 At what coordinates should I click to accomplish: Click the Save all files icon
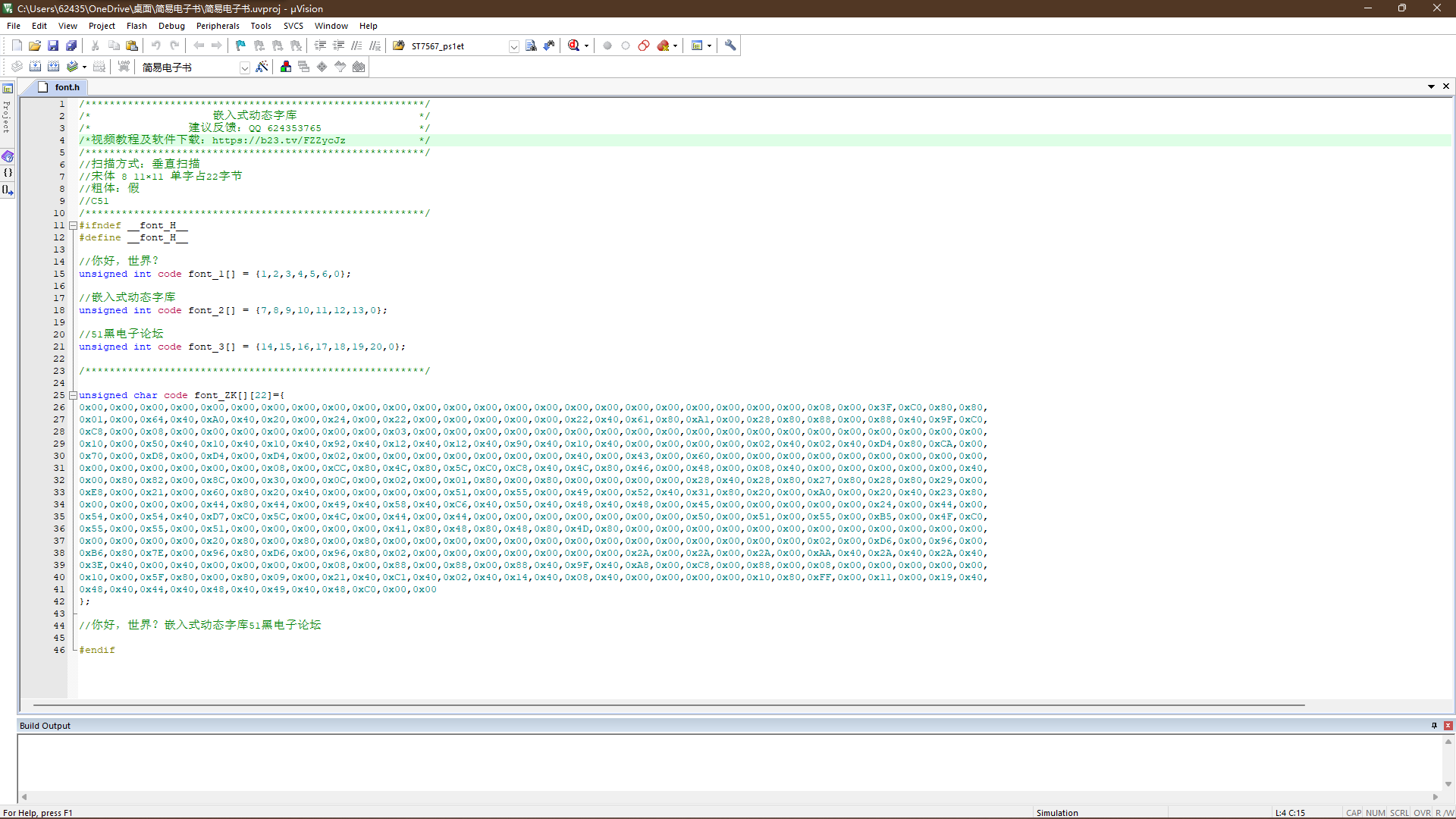point(71,46)
